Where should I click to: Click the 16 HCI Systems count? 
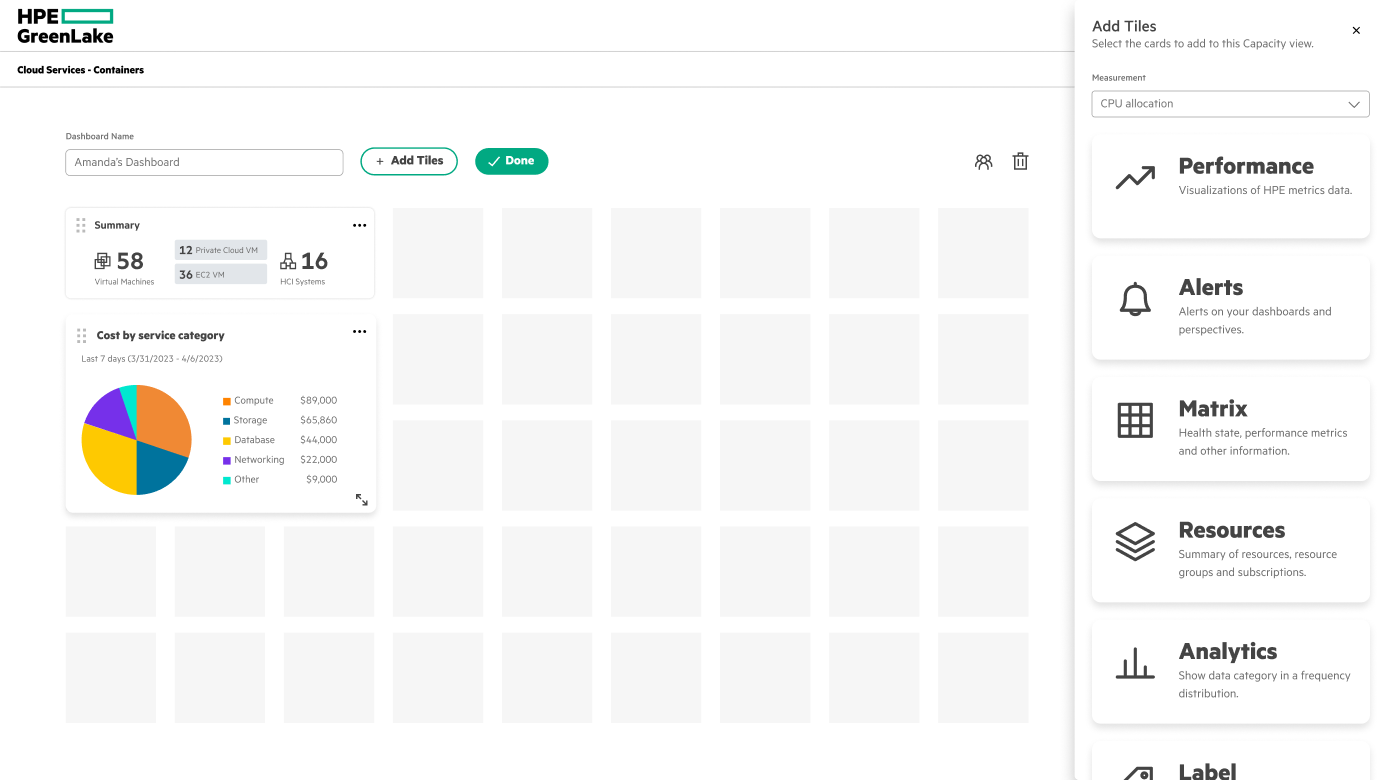[314, 261]
